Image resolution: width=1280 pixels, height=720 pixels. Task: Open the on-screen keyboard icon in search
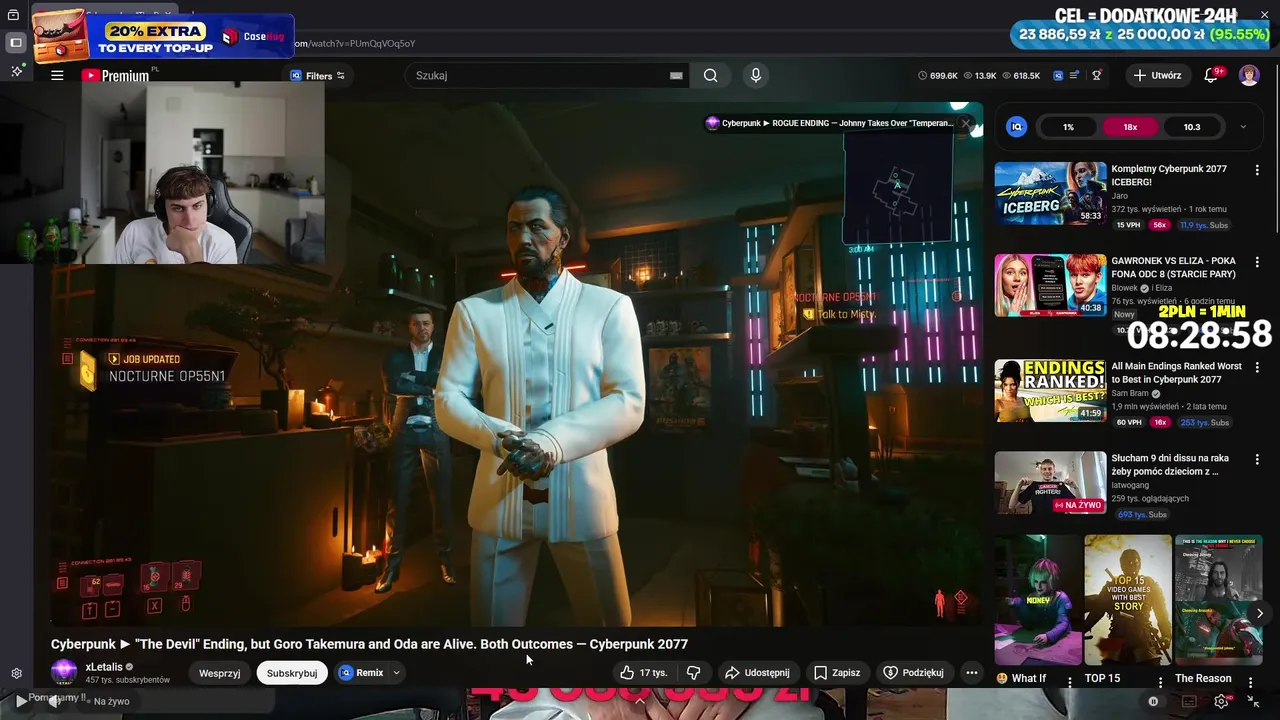pyautogui.click(x=676, y=75)
